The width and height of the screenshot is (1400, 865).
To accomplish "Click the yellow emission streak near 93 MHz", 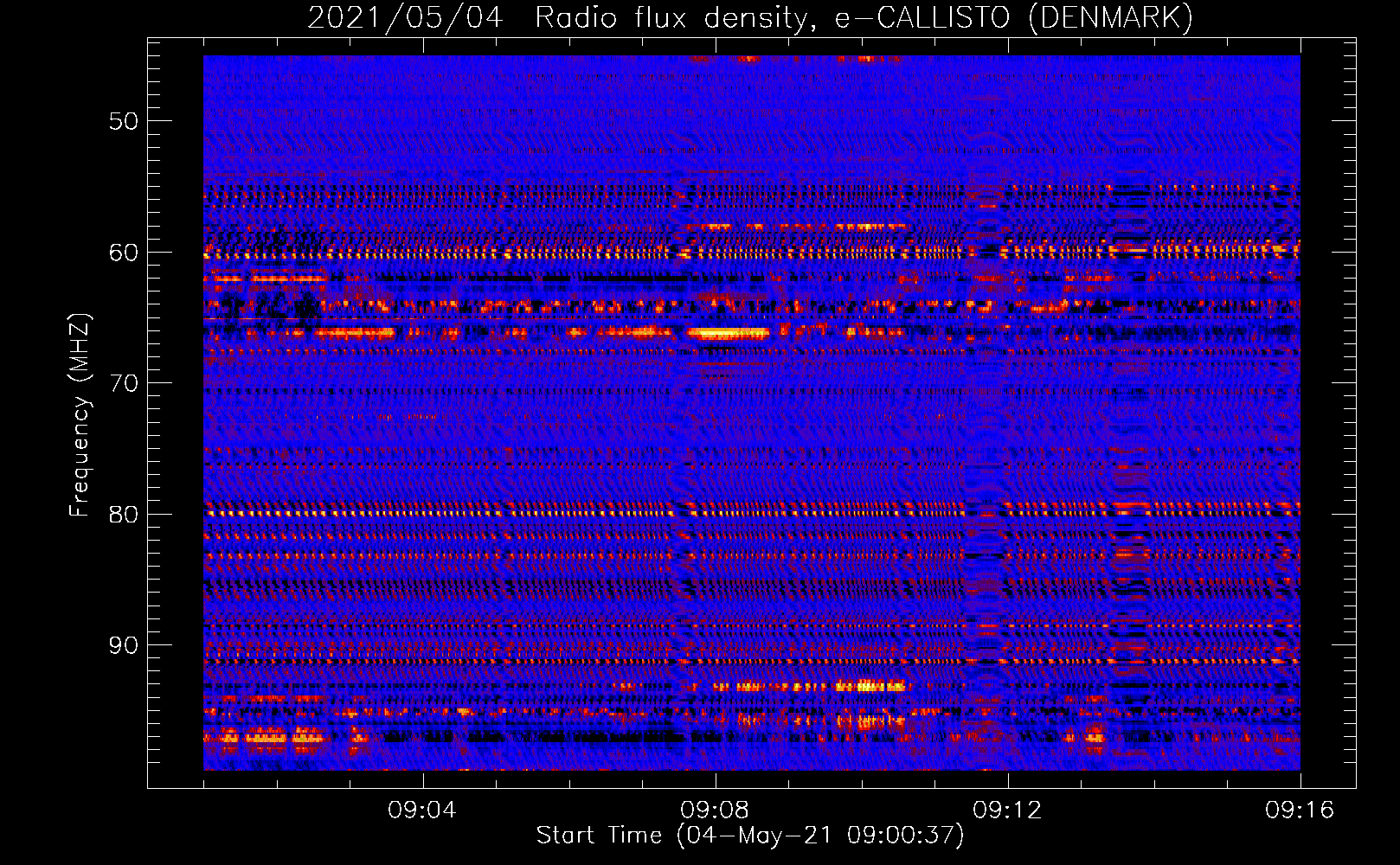I will pos(870,686).
